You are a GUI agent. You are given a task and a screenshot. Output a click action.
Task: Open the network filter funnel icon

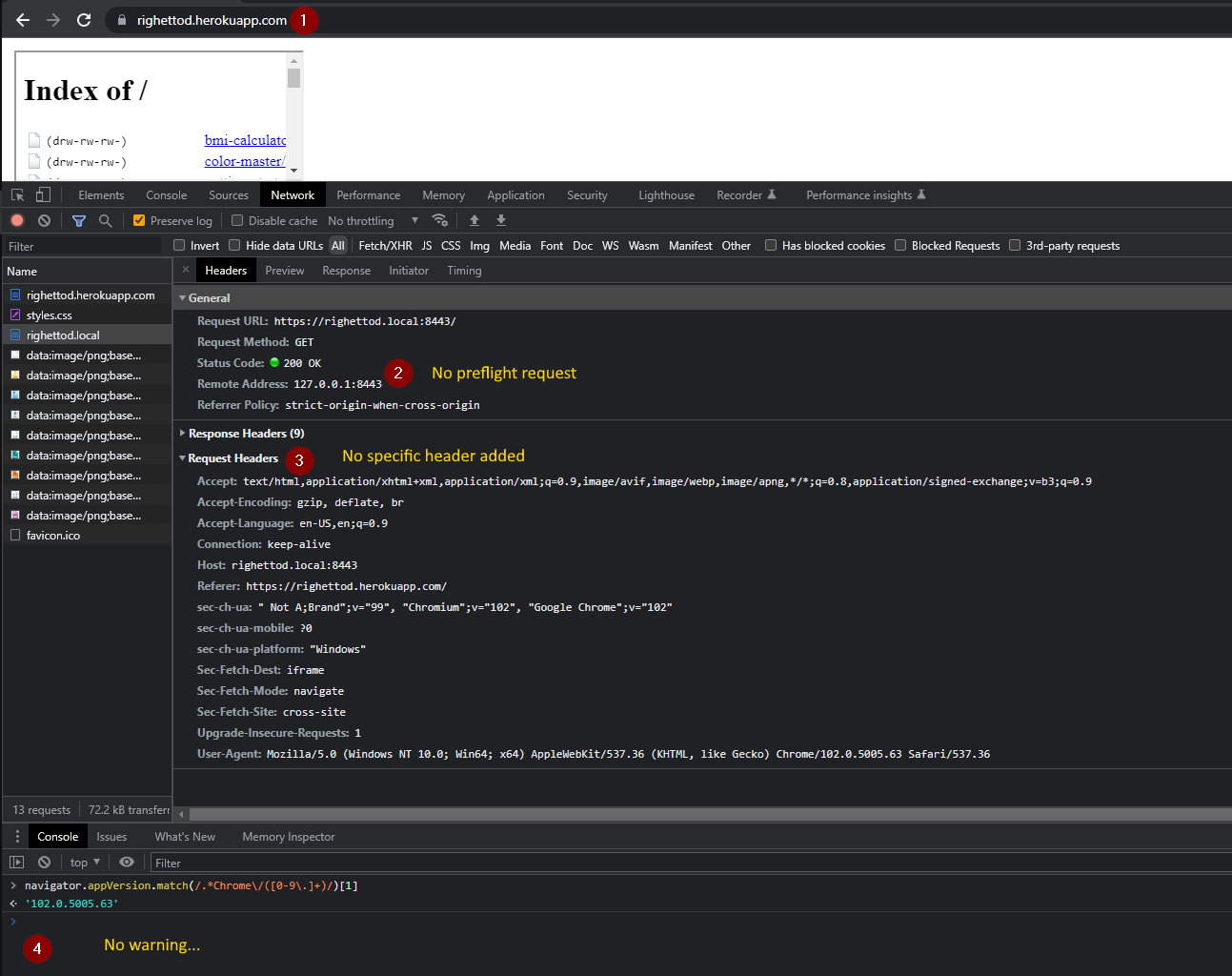pyautogui.click(x=79, y=220)
